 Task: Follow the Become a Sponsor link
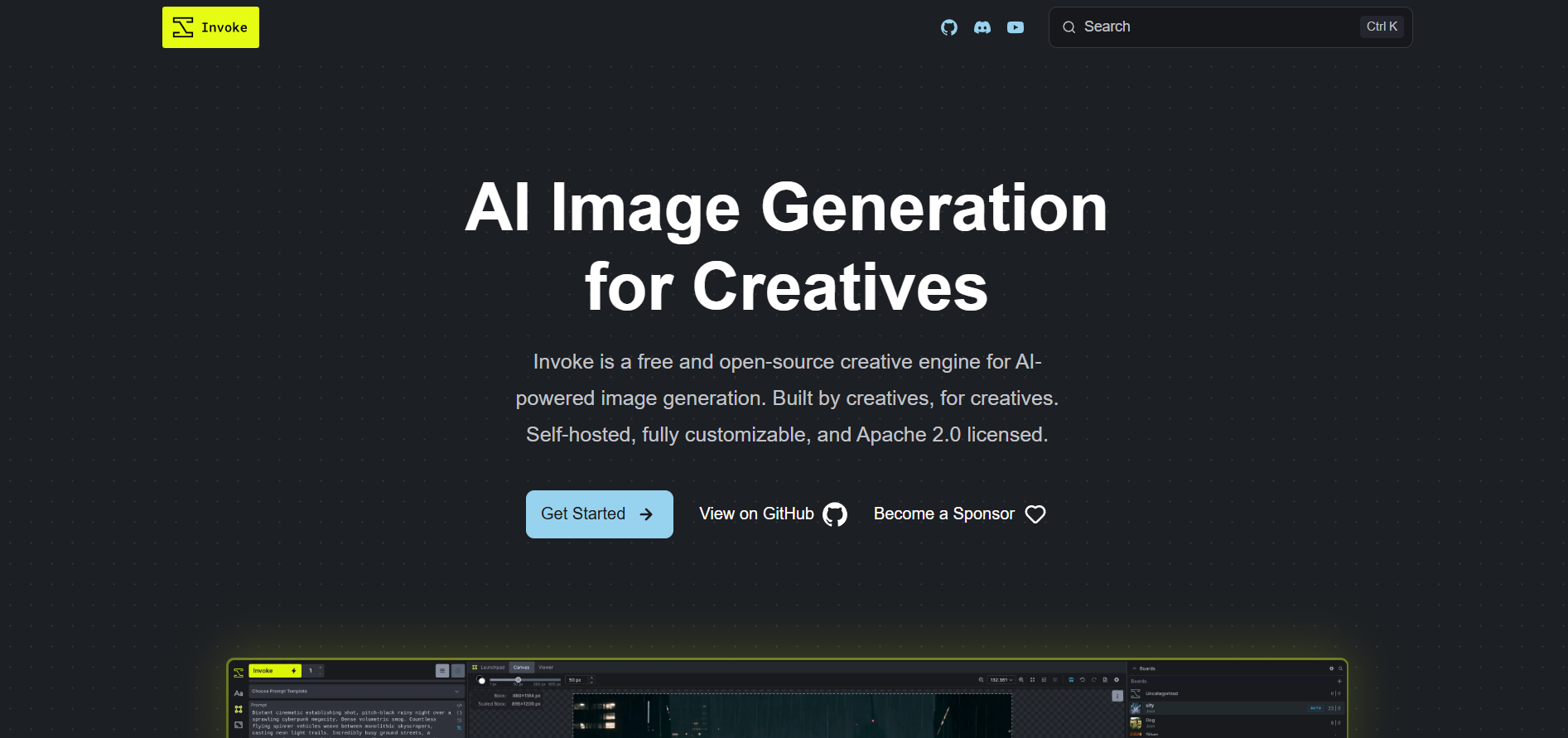(x=960, y=514)
